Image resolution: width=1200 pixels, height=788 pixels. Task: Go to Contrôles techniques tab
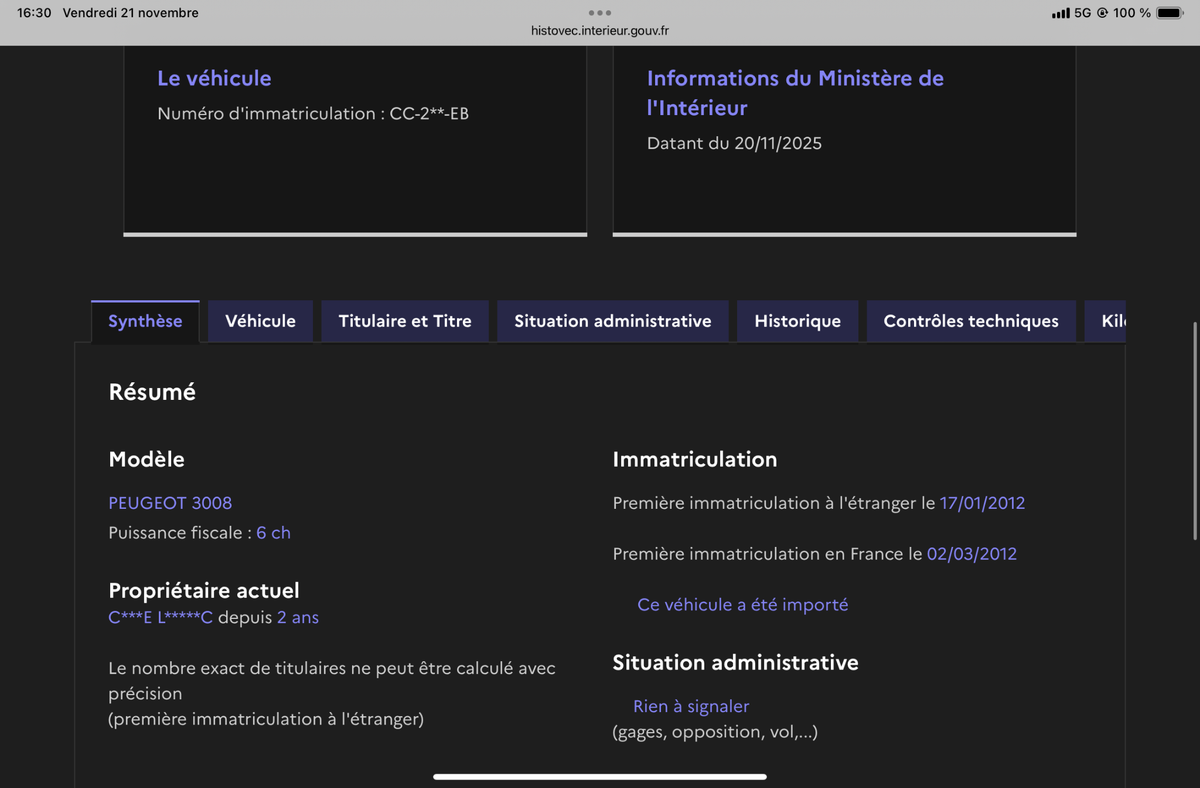(971, 321)
